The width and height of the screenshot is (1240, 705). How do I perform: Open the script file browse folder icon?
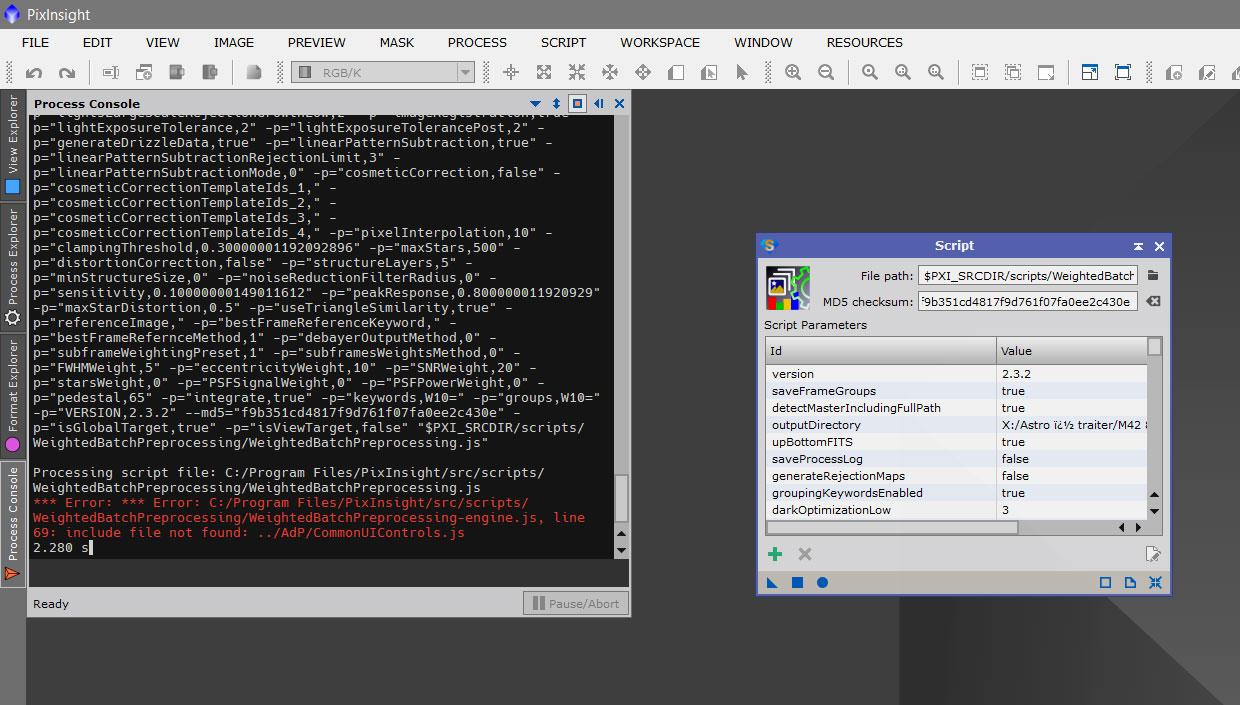(1153, 275)
